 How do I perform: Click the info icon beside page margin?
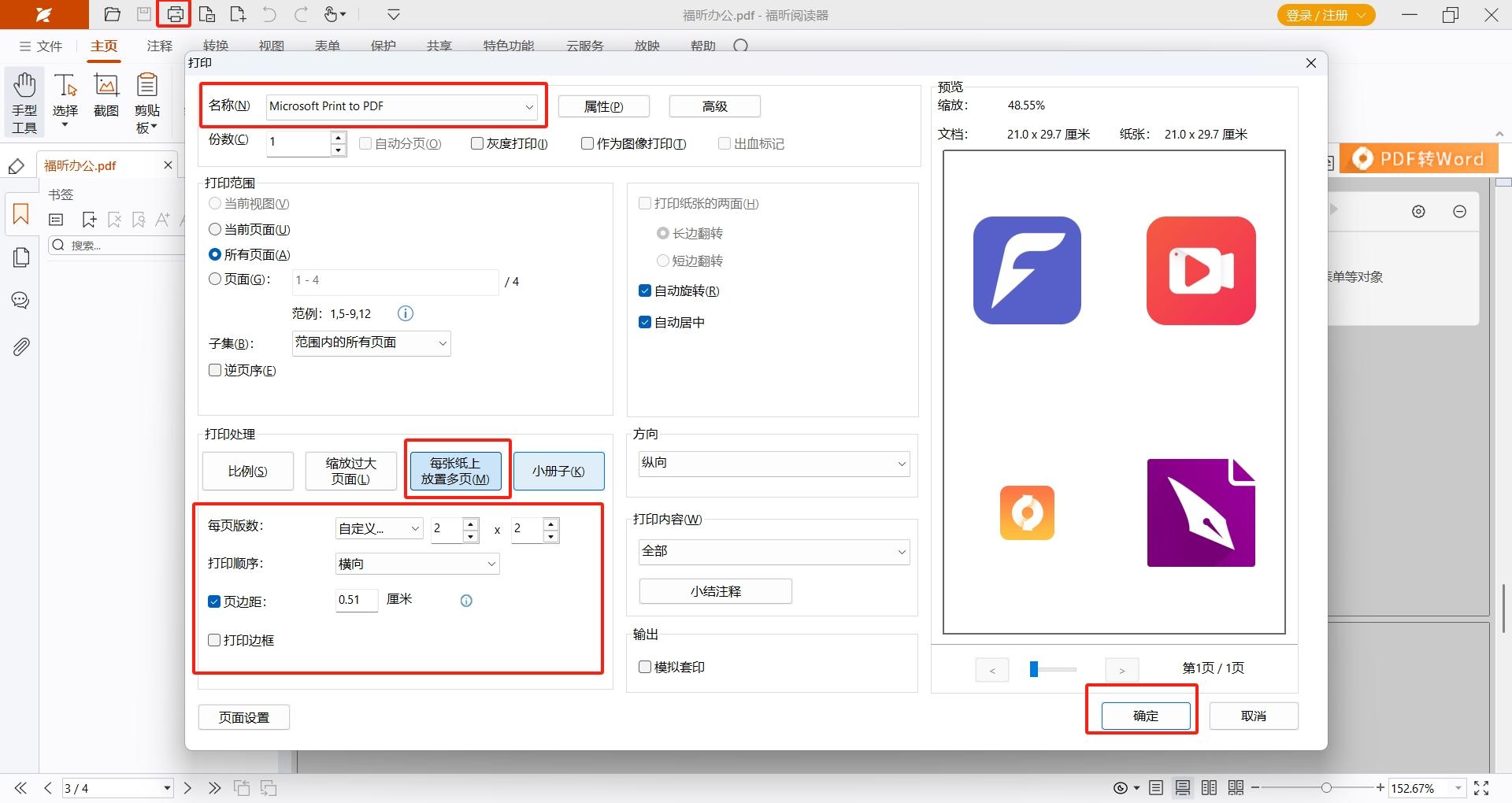click(x=466, y=601)
